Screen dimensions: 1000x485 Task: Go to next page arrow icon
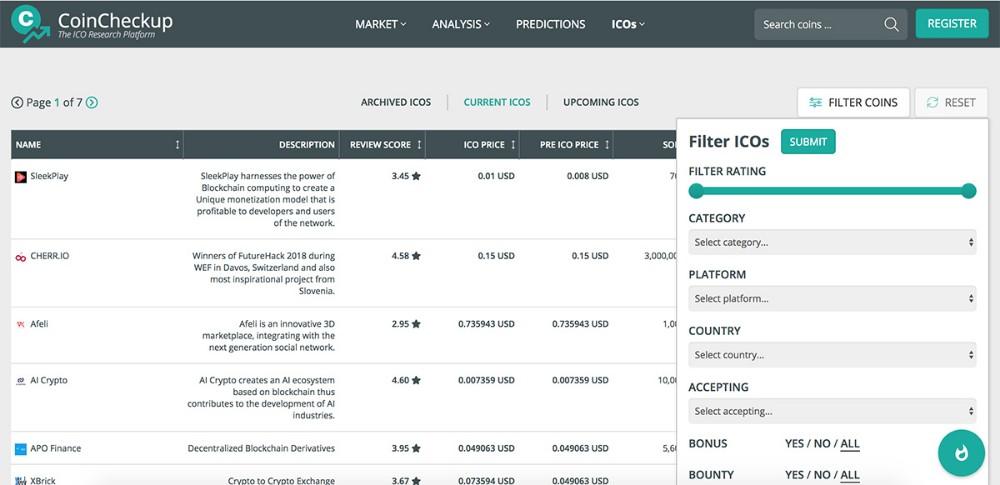point(92,102)
